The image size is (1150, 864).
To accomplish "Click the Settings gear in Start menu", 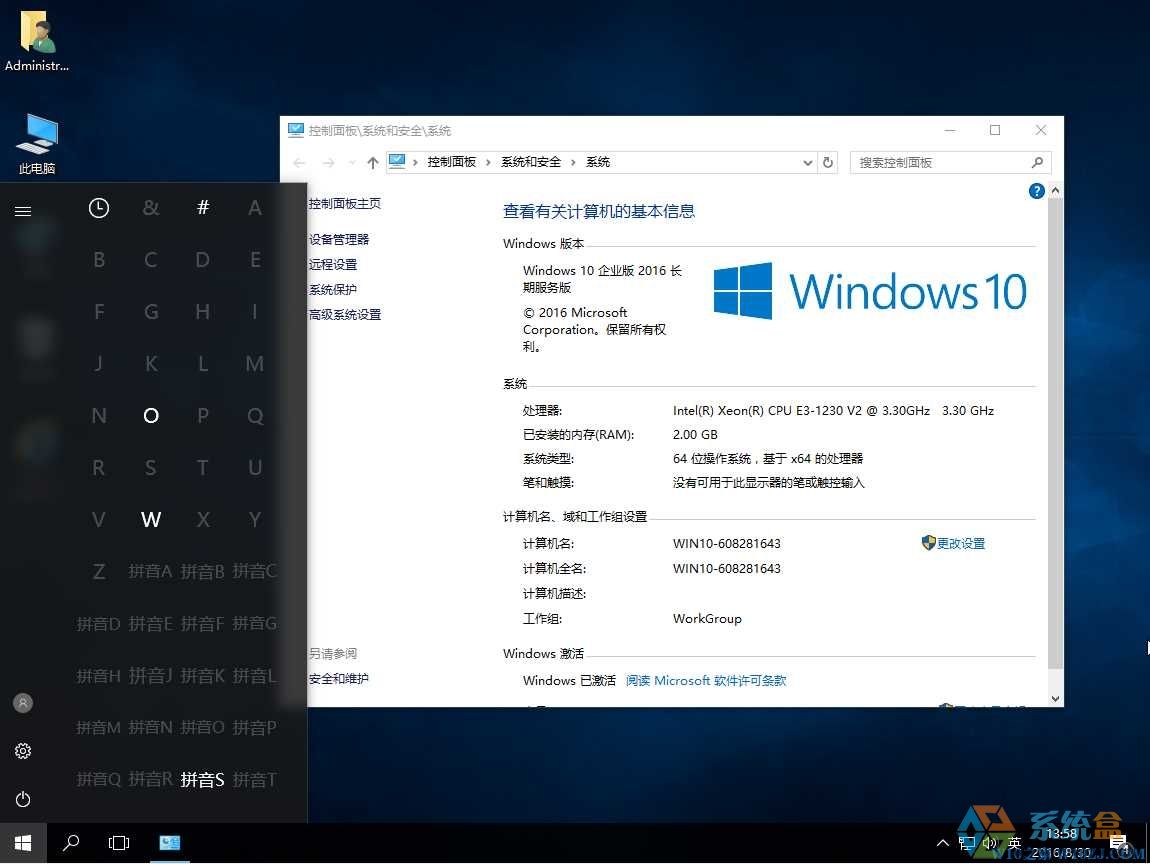I will click(x=22, y=751).
